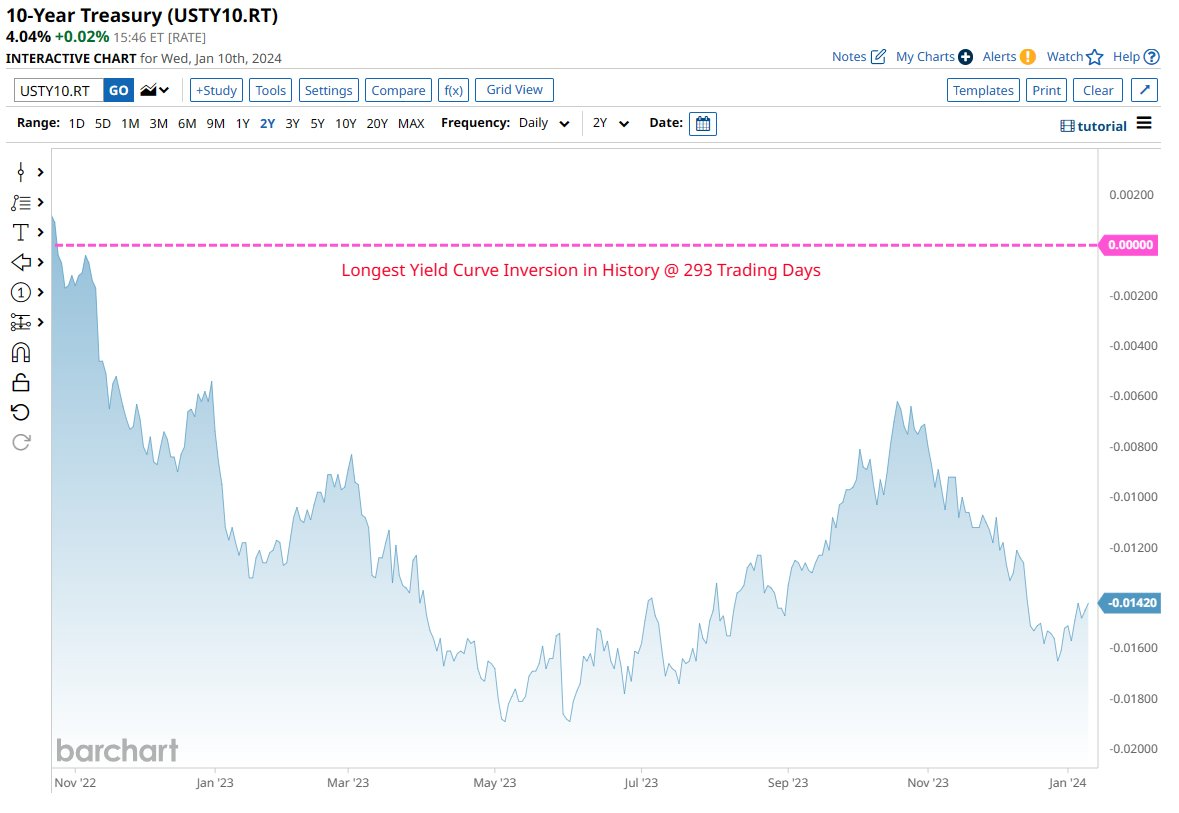
Task: Click the Alerts link text
Action: [999, 56]
